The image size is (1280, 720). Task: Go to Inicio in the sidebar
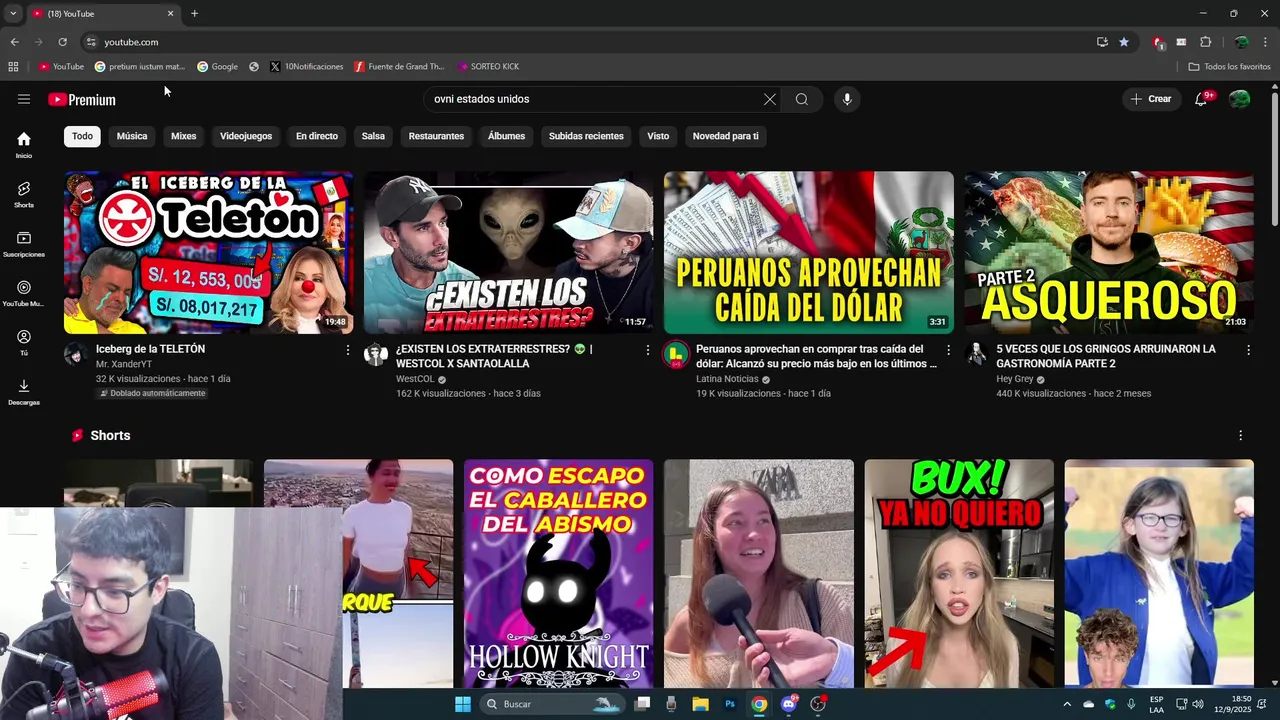pos(24,145)
